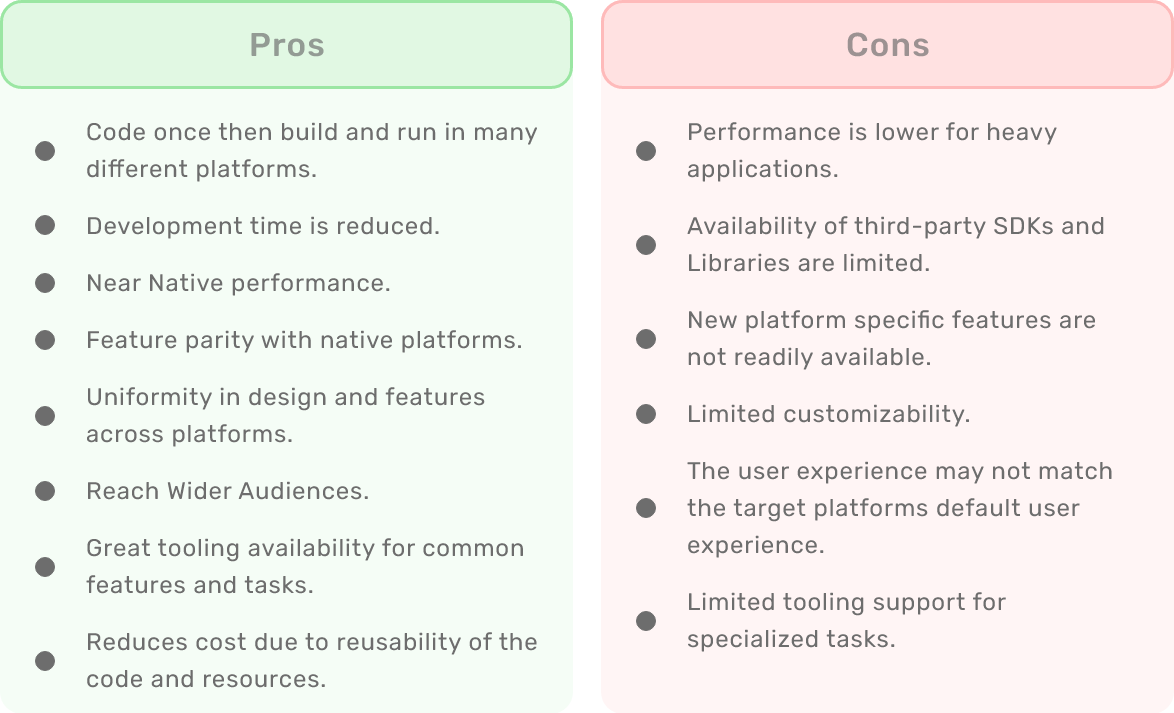
Task: Click bullet beside 'Feature parity with native platforms'
Action: pos(45,340)
